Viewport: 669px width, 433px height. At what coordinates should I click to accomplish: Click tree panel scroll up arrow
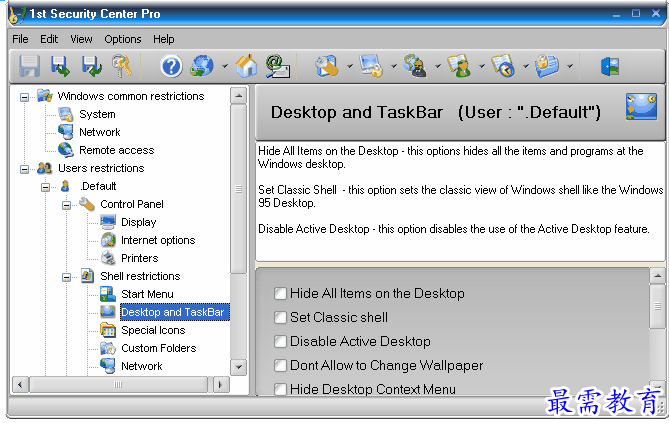(x=239, y=96)
